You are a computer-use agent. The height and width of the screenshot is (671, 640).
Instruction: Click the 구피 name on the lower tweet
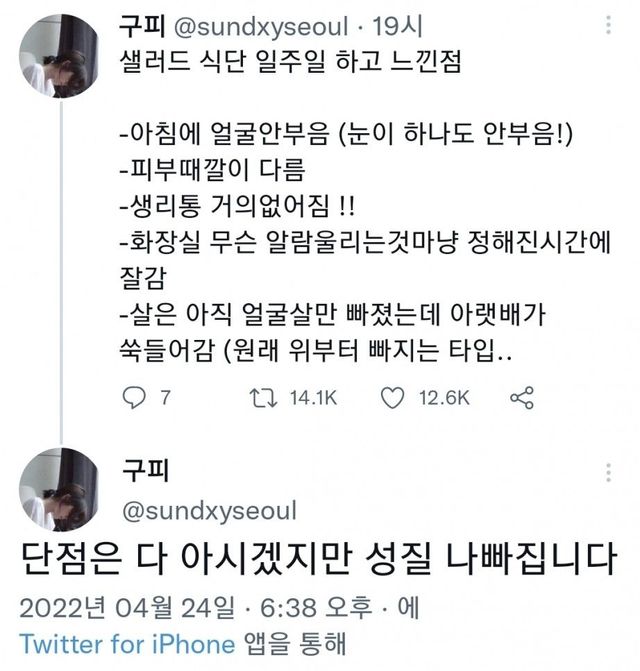coord(142,471)
